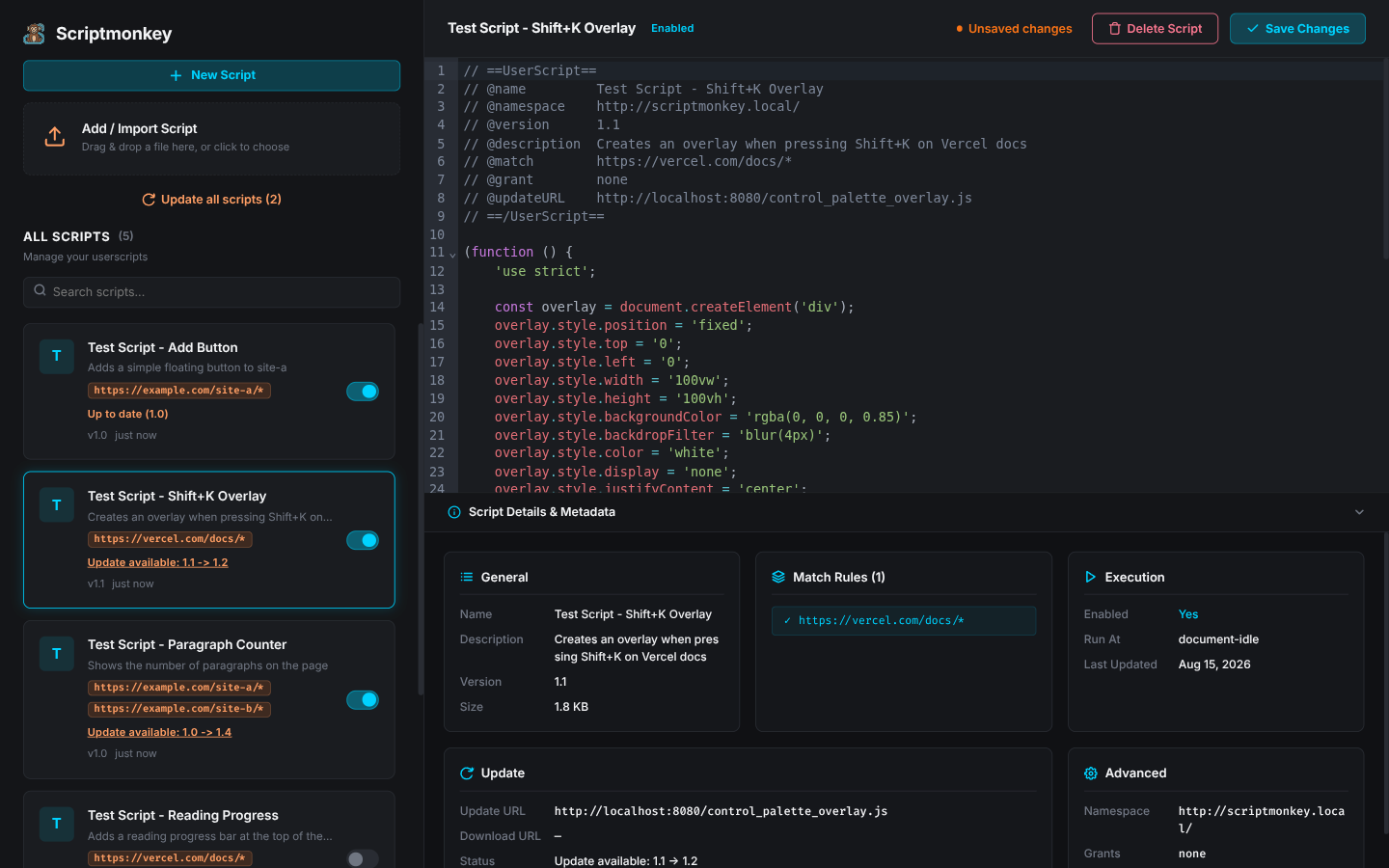Click the info icon beside Script Details & Metadata
1389x868 pixels.
pos(454,512)
